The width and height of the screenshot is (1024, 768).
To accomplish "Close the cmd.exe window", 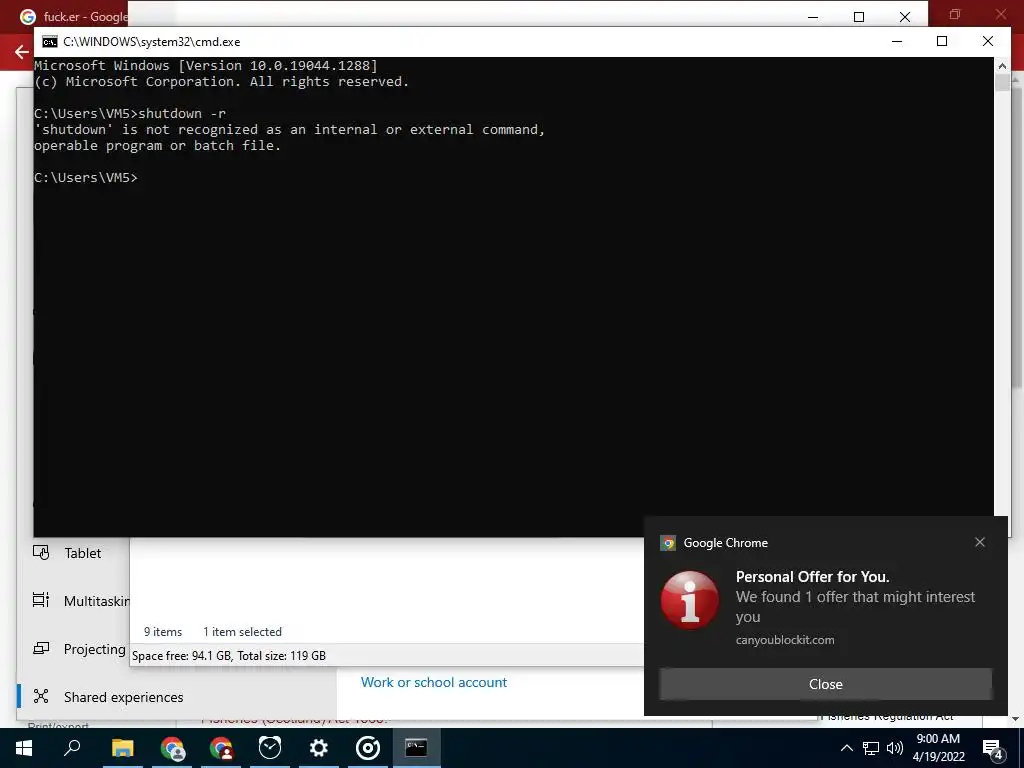I will click(x=987, y=41).
